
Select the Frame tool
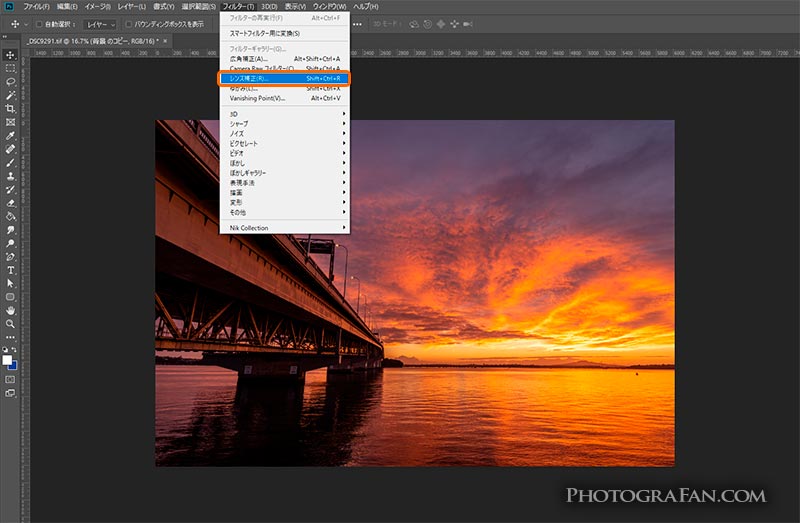click(x=10, y=122)
